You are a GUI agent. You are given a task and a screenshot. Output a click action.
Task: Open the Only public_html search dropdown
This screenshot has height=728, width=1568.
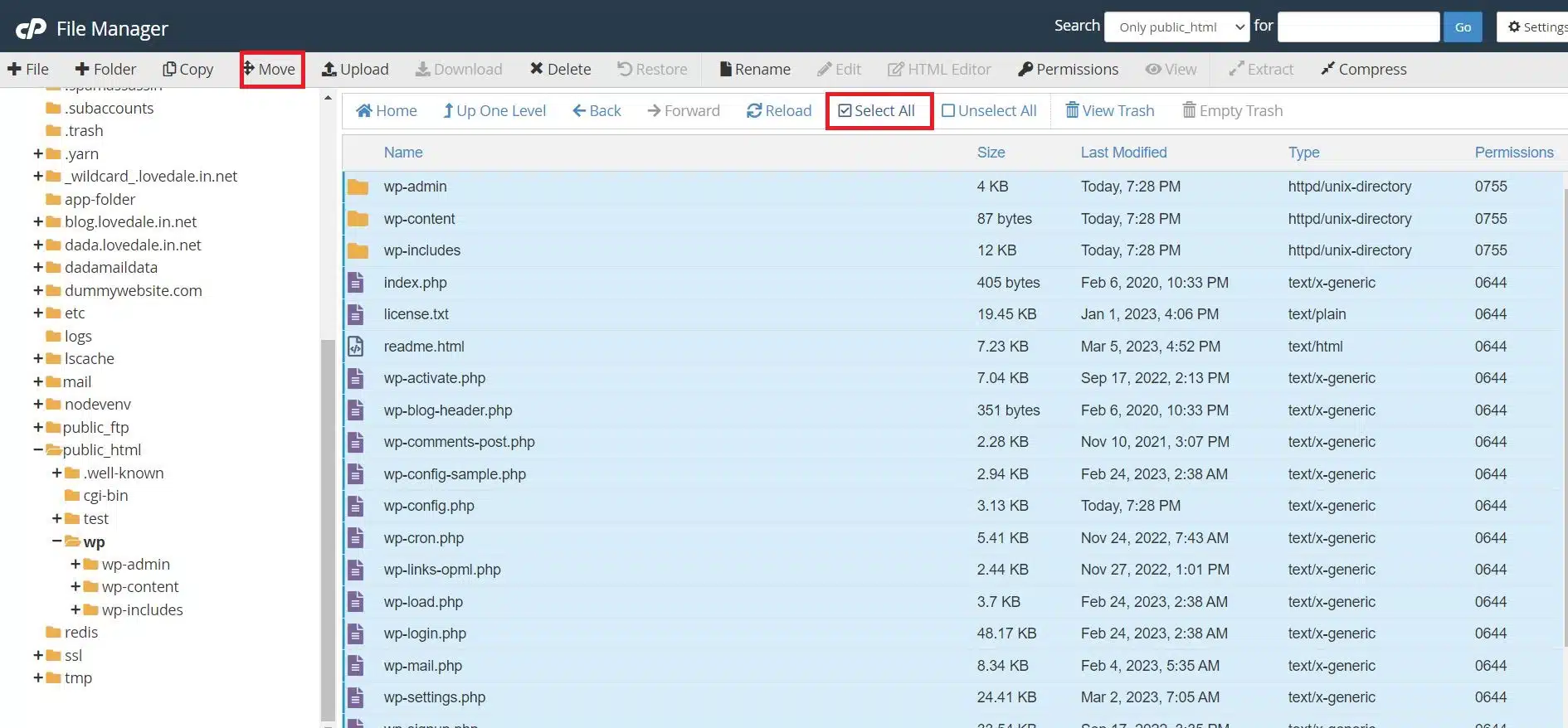coord(1177,27)
